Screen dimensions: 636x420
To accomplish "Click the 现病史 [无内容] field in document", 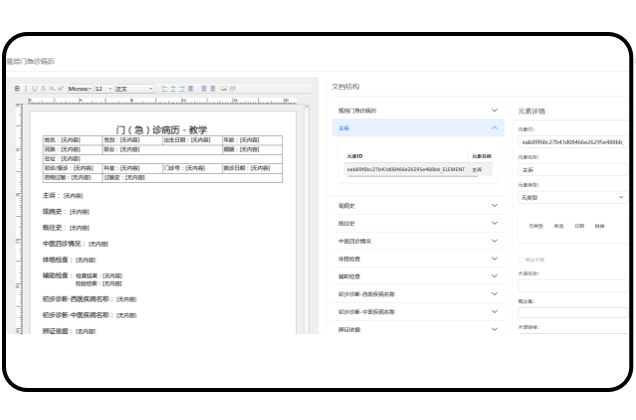I will pos(66,211).
